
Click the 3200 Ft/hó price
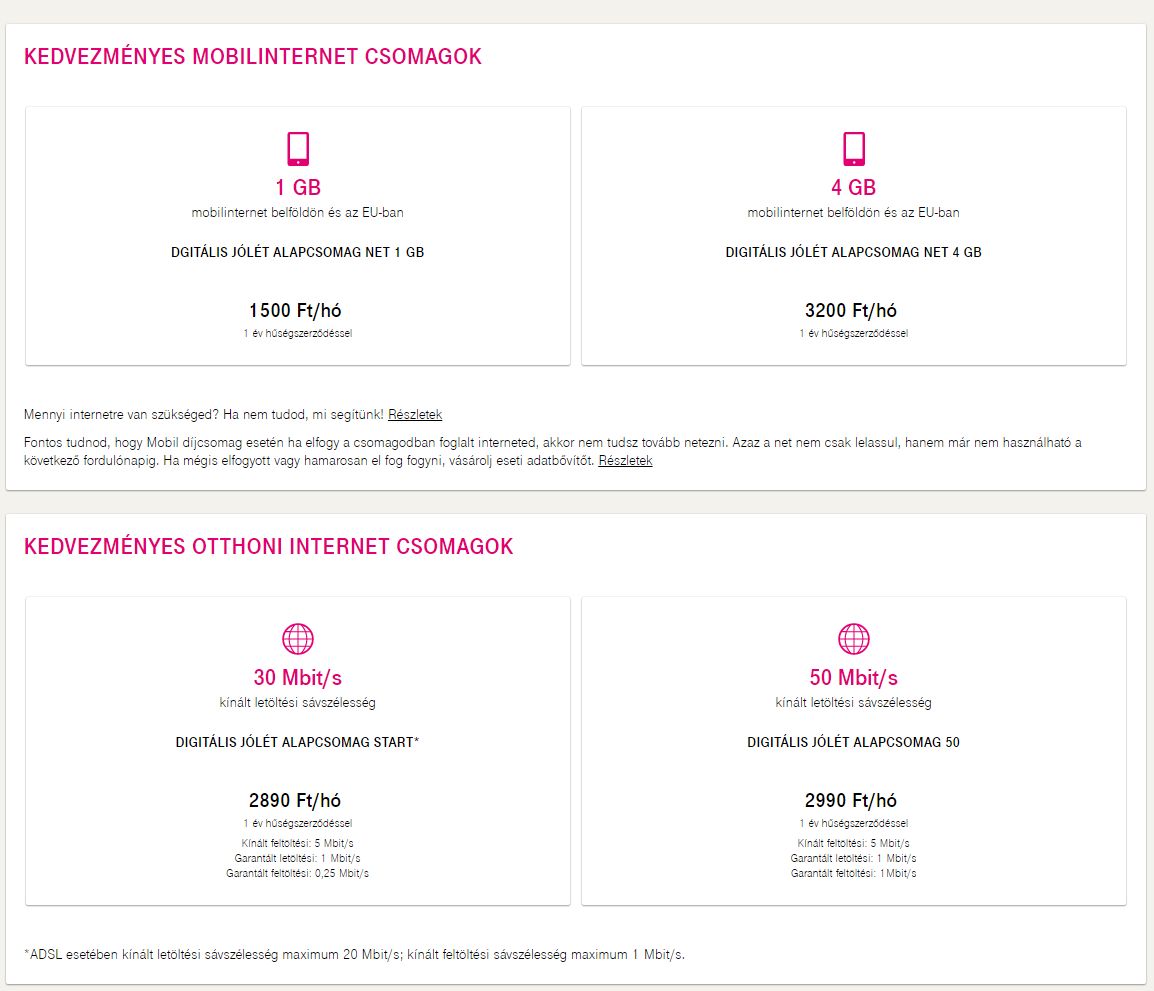(853, 311)
